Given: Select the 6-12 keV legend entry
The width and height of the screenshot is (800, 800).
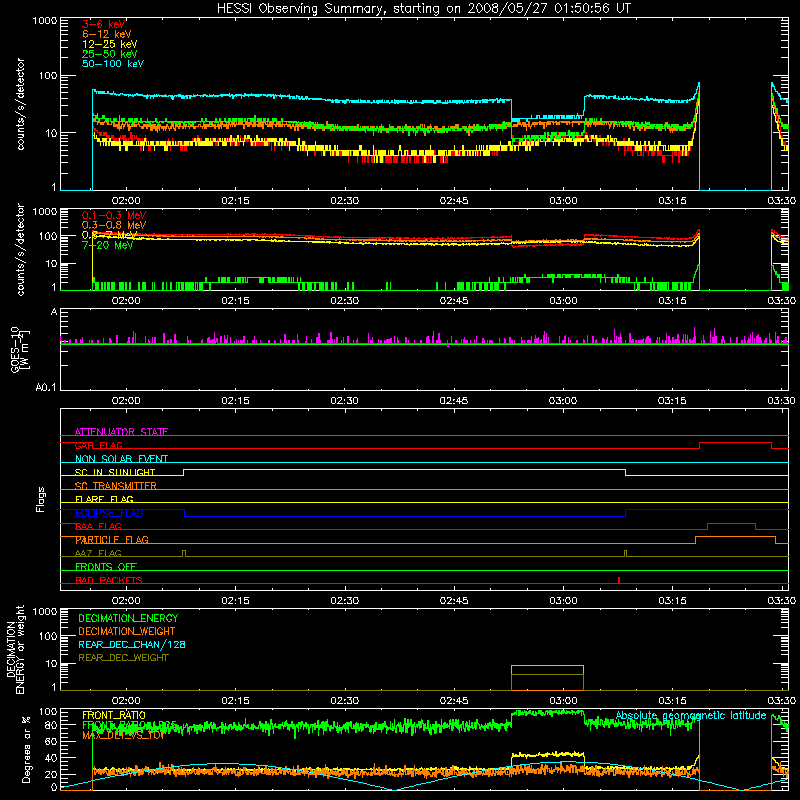Looking at the screenshot, I should tap(107, 34).
